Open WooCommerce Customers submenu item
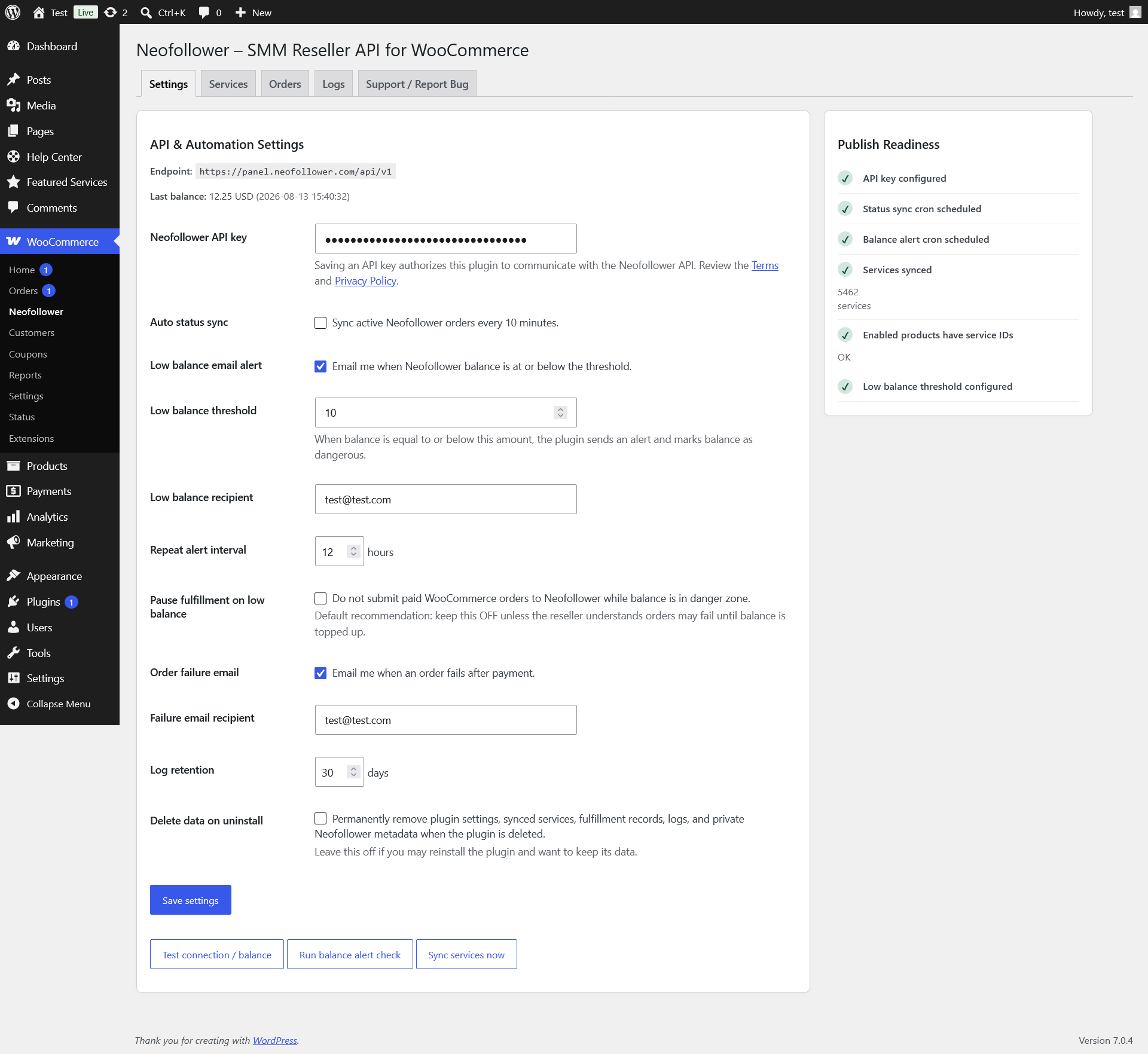This screenshot has width=1148, height=1054. click(32, 332)
